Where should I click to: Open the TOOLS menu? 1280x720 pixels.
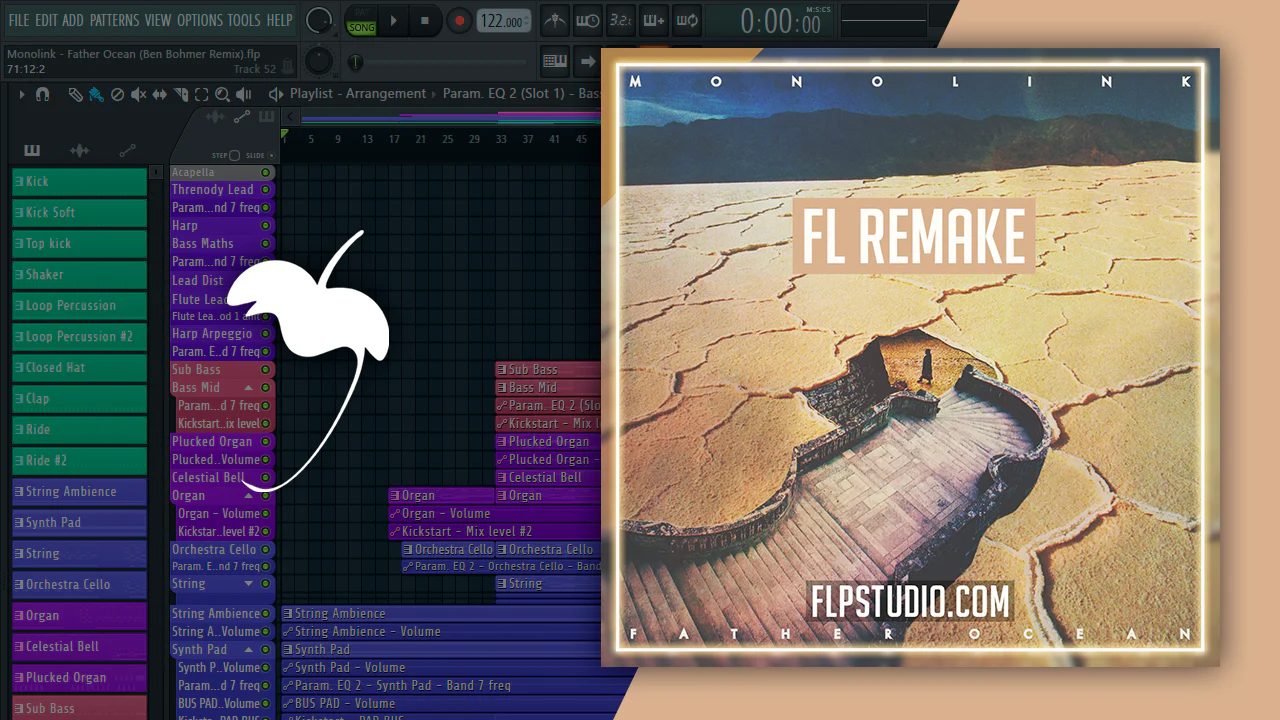(244, 20)
